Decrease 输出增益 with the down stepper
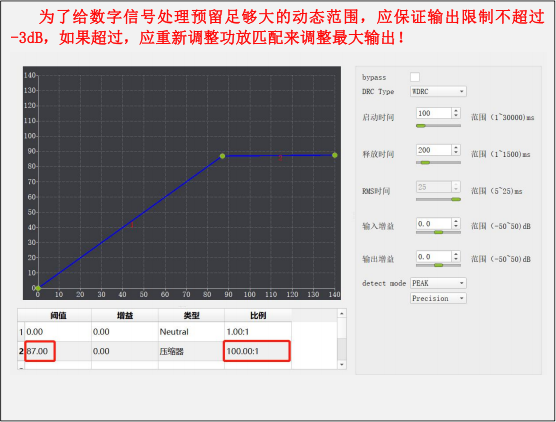Screen dimensions: 556x422 pos(456,259)
